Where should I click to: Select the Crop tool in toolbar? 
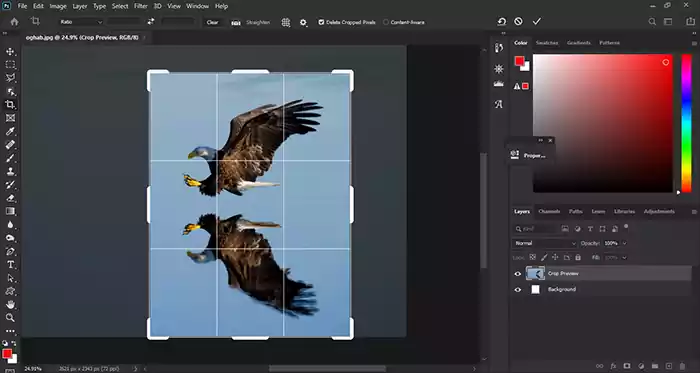pos(10,105)
